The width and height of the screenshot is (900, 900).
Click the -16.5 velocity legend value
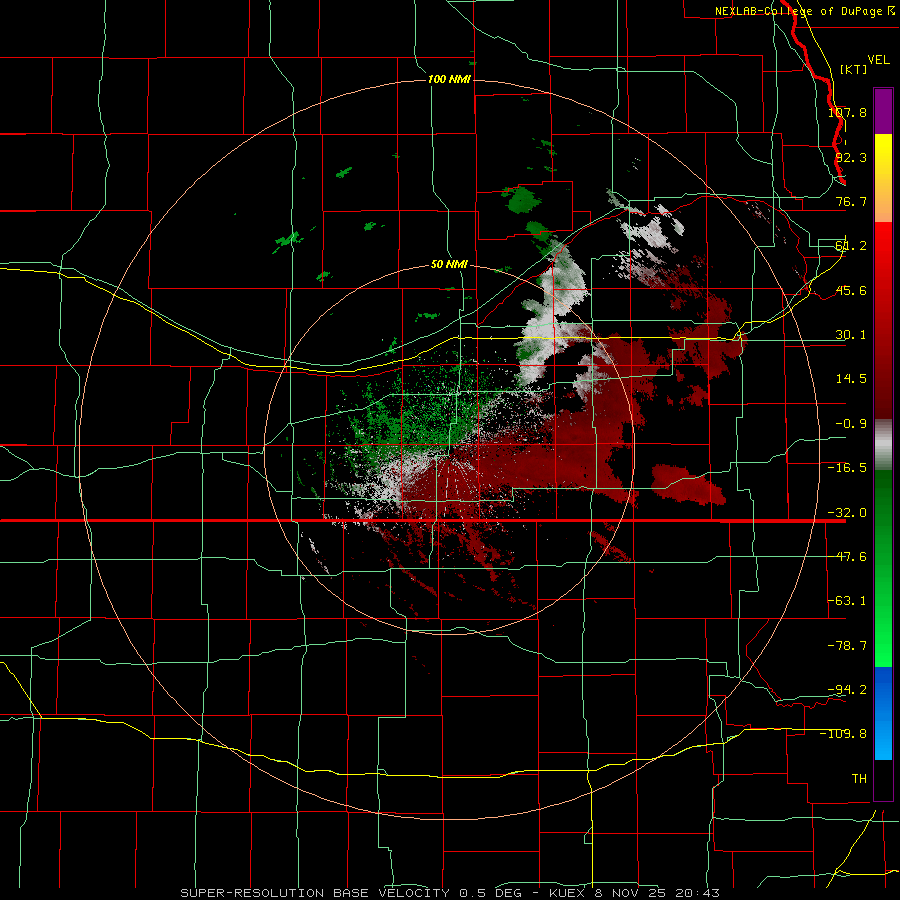(847, 468)
